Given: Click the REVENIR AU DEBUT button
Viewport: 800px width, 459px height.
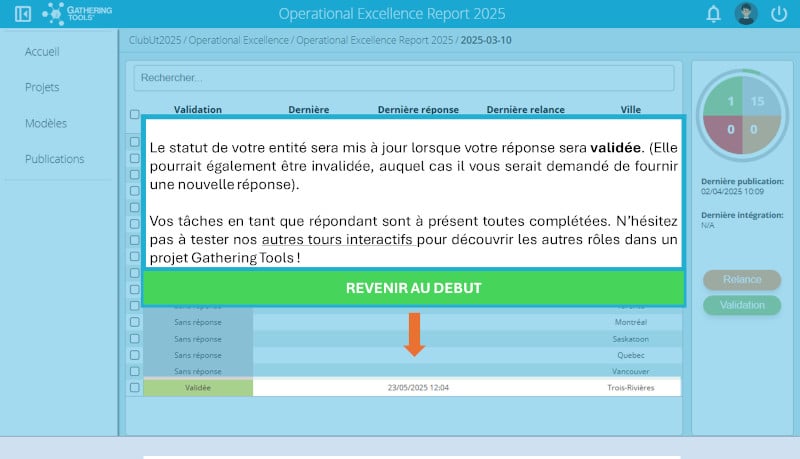Looking at the screenshot, I should tap(413, 288).
